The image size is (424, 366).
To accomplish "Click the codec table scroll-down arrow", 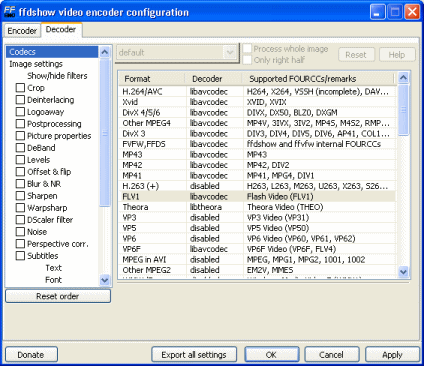I will (x=403, y=272).
